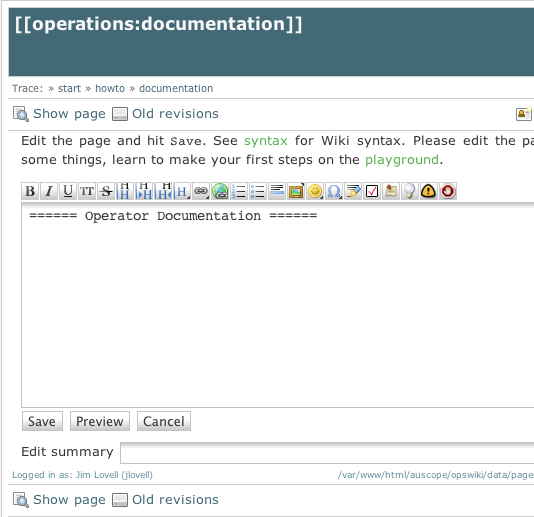Viewport: 534px width, 517px height.
Task: Cancel editing the page
Action: [164, 421]
